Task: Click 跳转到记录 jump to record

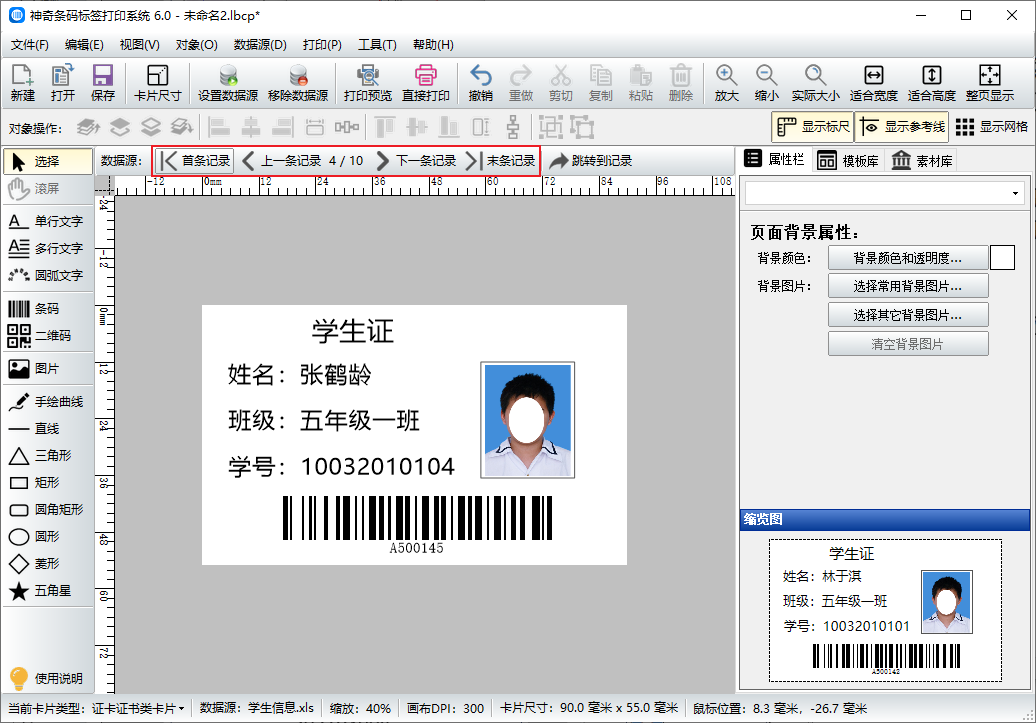Action: pos(591,161)
